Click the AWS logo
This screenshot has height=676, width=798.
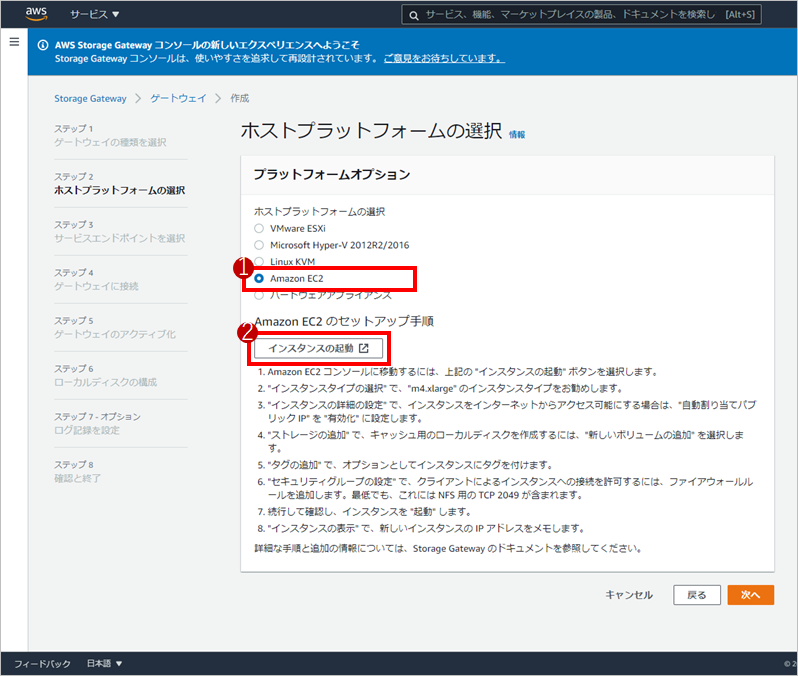click(37, 14)
